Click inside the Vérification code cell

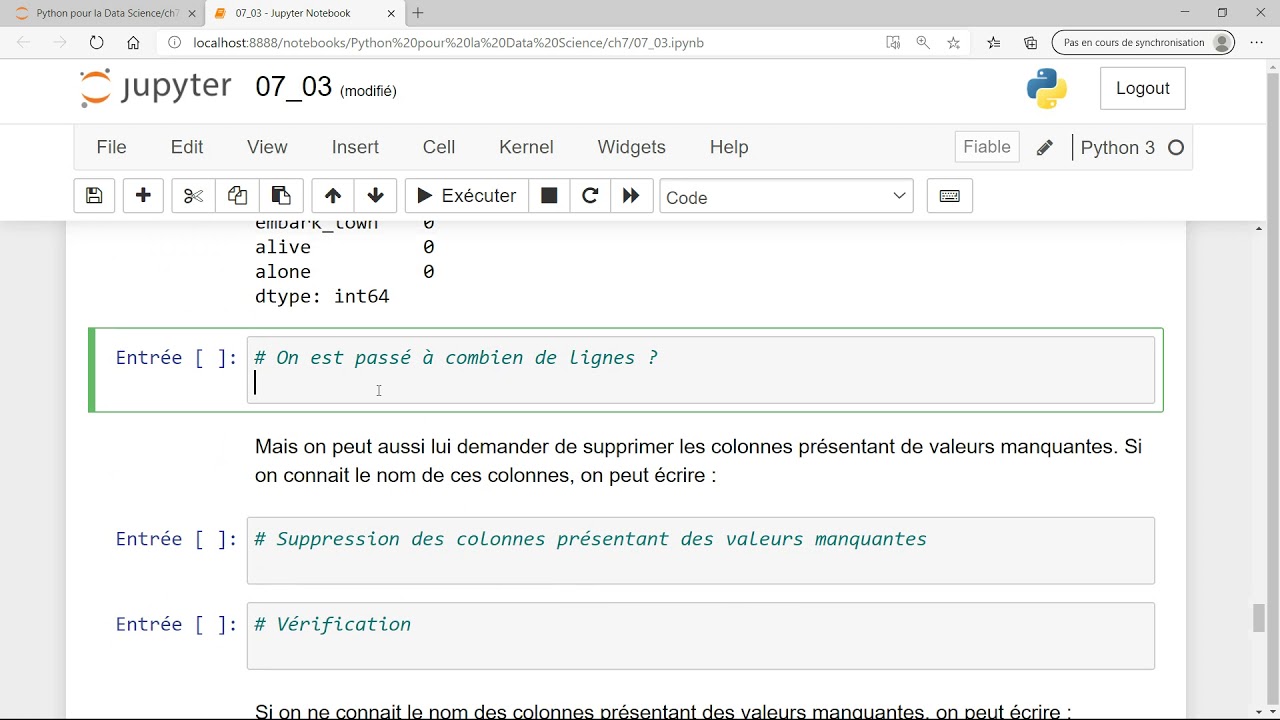pyautogui.click(x=700, y=636)
